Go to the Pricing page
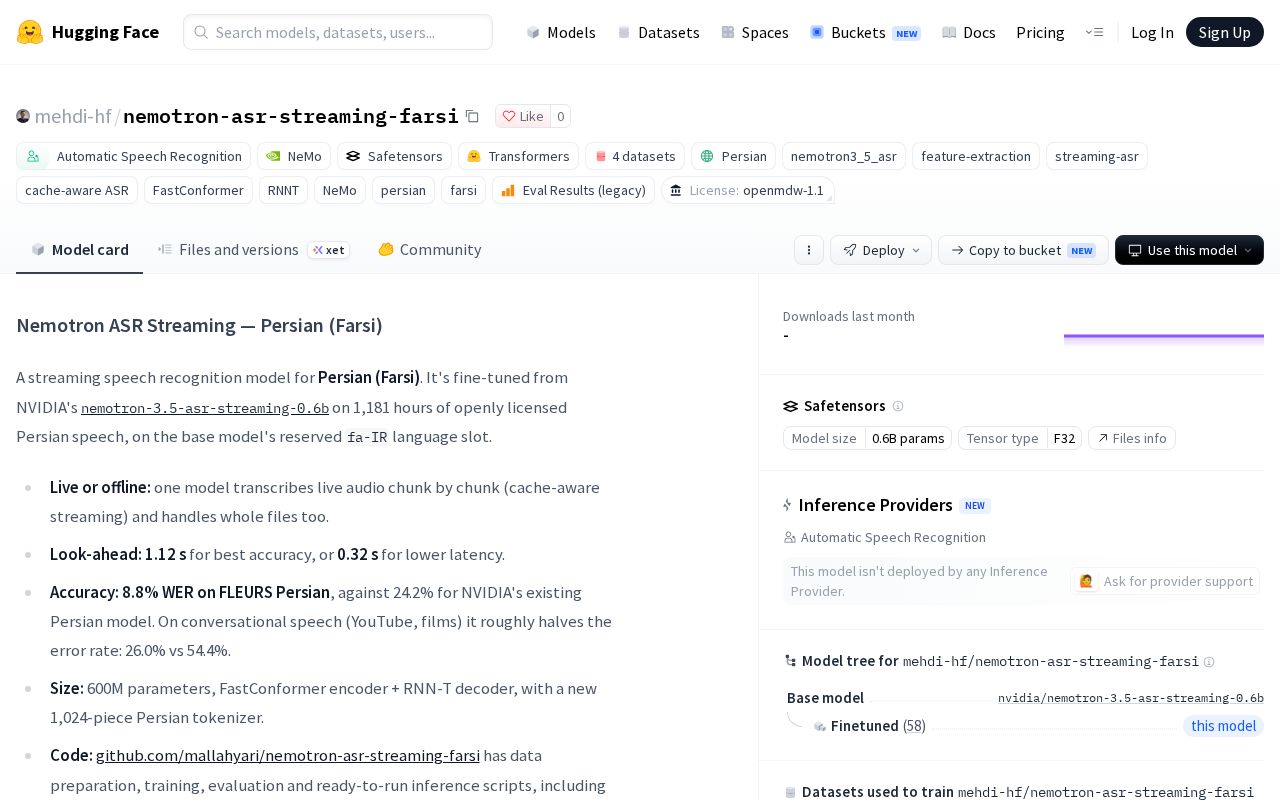The width and height of the screenshot is (1280, 800). click(x=1040, y=32)
